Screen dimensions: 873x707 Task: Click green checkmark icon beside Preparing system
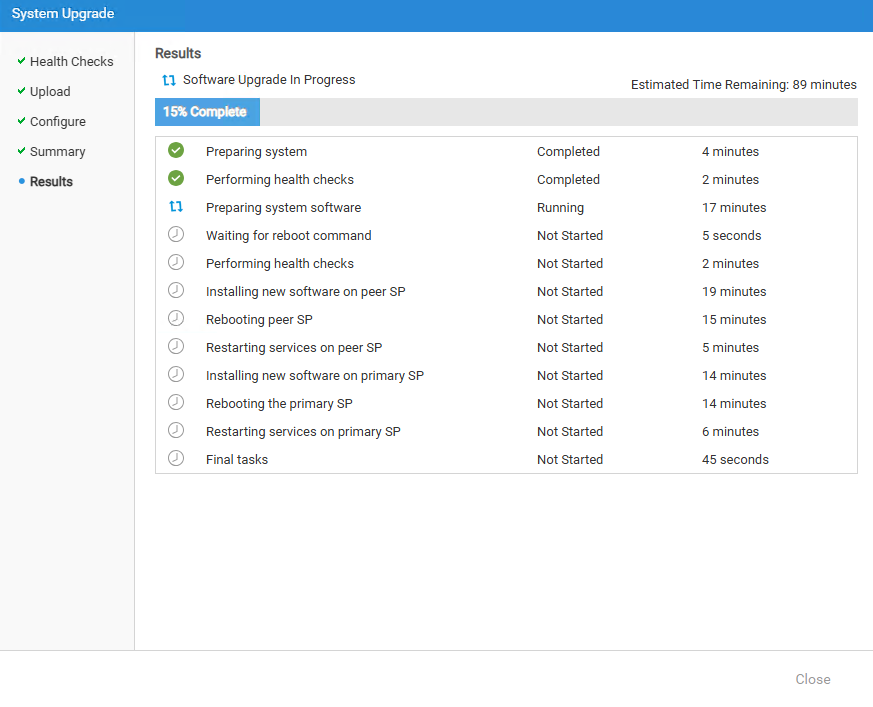(x=176, y=151)
